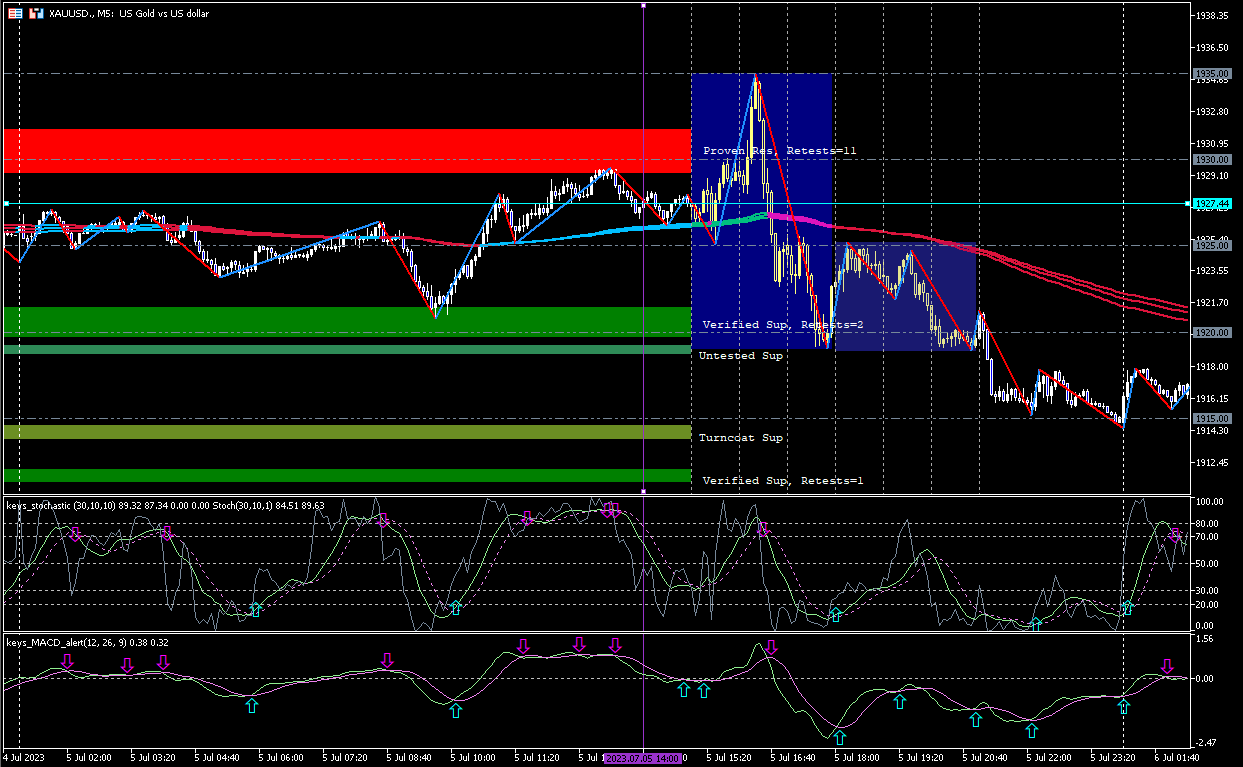Select the 'Untested Sup' text label
This screenshot has width=1243, height=767.
(740, 356)
